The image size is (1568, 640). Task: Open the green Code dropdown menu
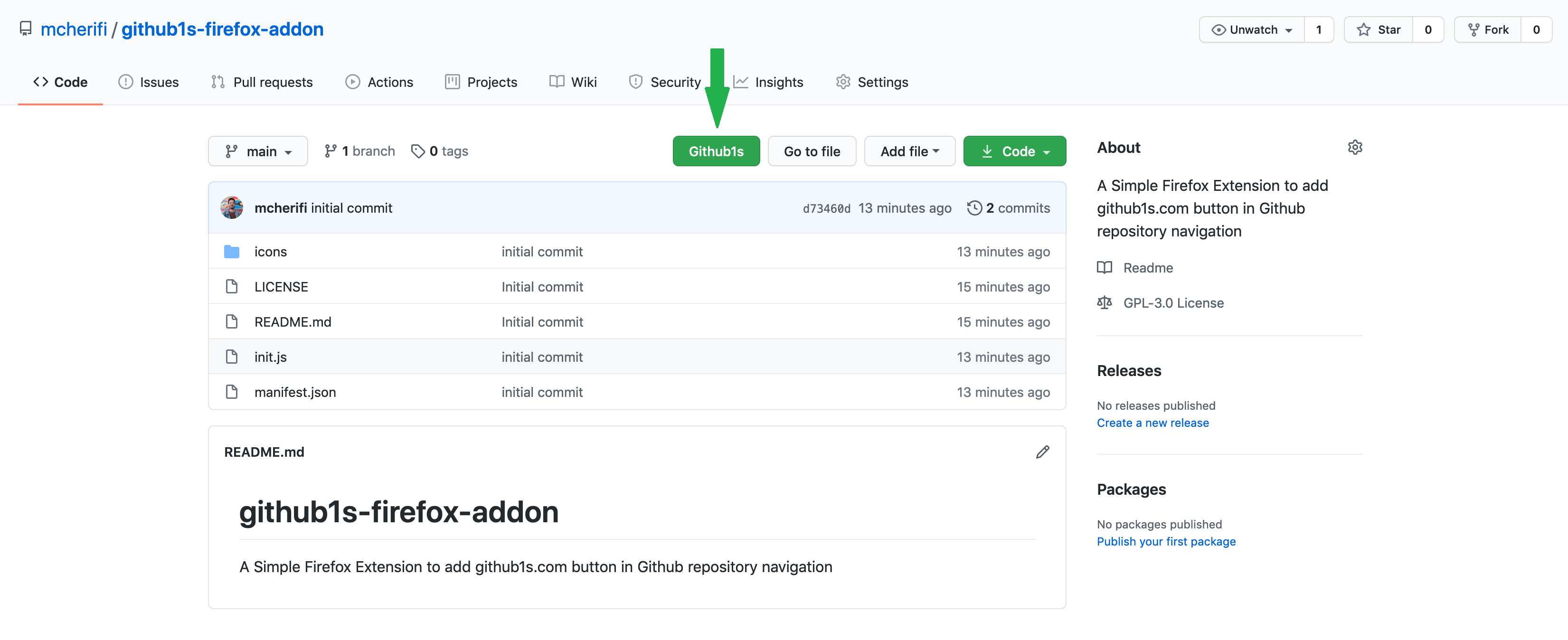pyautogui.click(x=1014, y=151)
